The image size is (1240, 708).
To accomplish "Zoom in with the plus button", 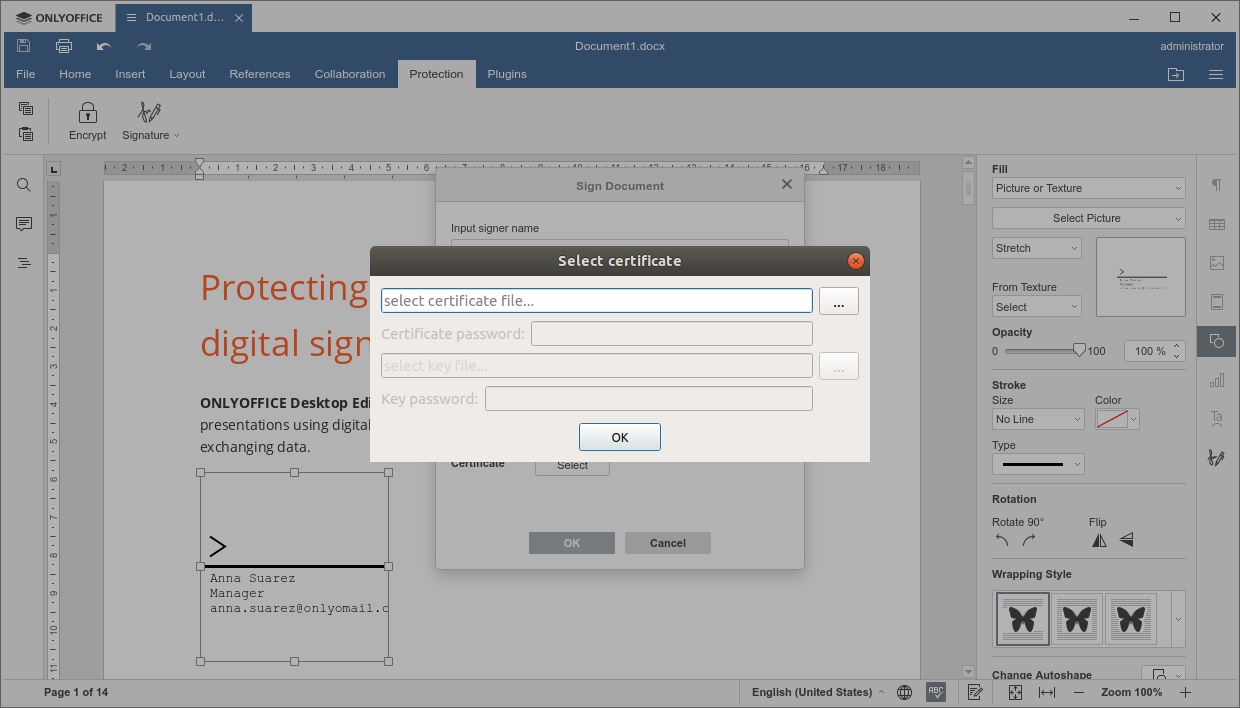I will point(1185,692).
